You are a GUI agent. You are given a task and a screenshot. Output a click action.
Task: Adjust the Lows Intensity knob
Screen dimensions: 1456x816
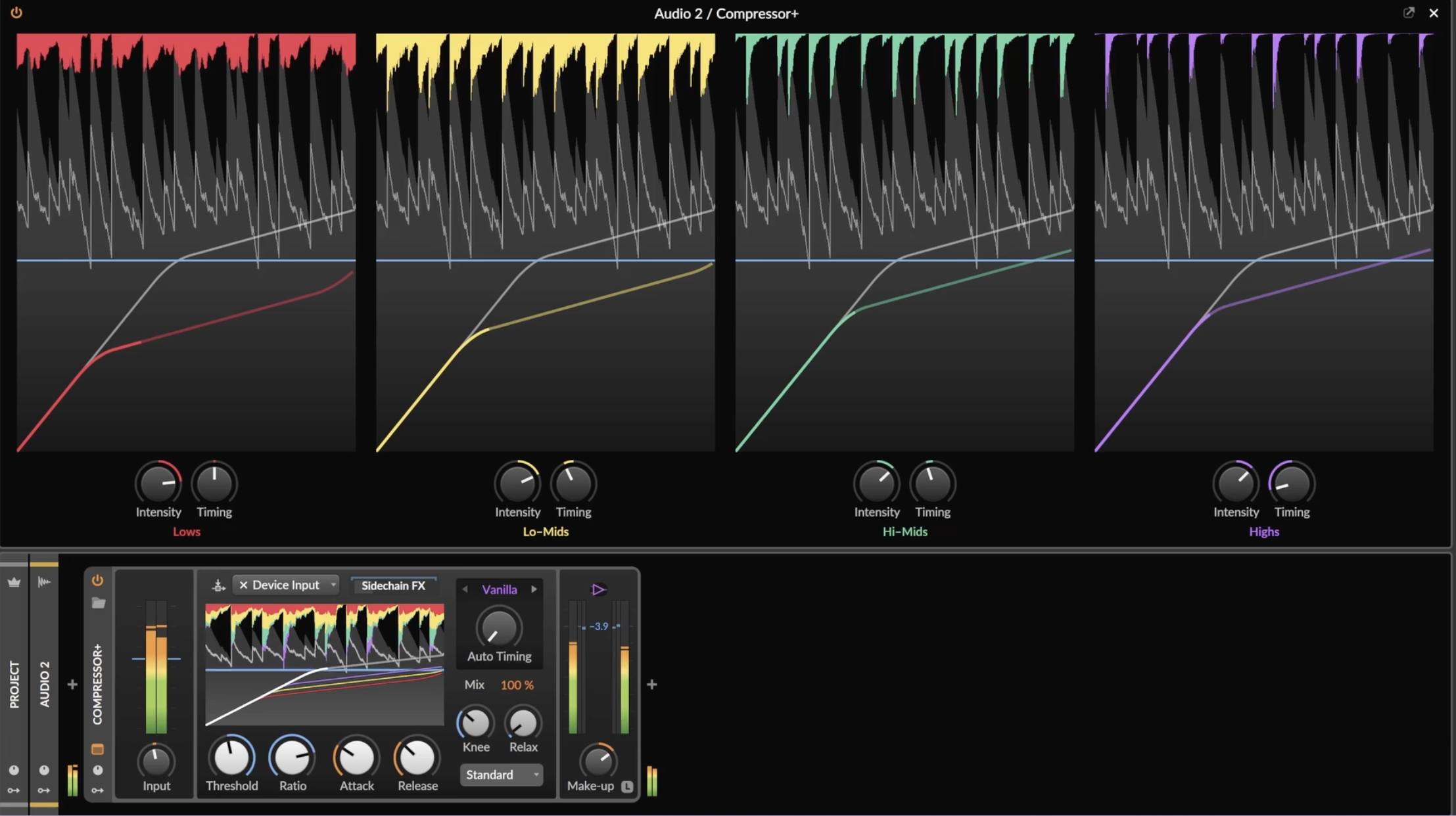point(158,484)
